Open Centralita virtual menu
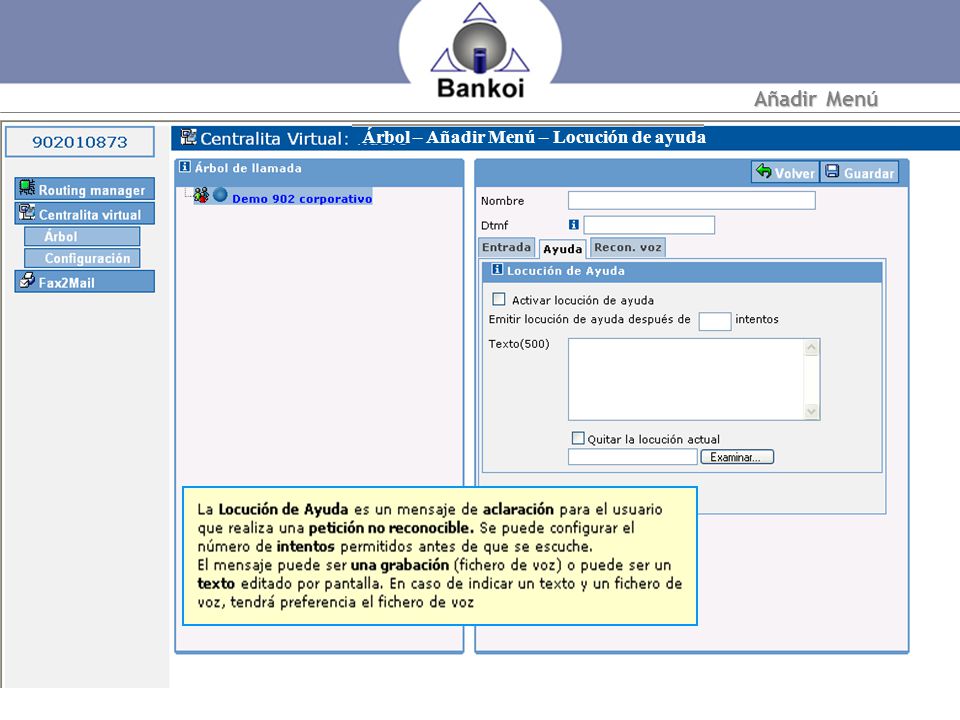The height and width of the screenshot is (720, 960). 84,213
